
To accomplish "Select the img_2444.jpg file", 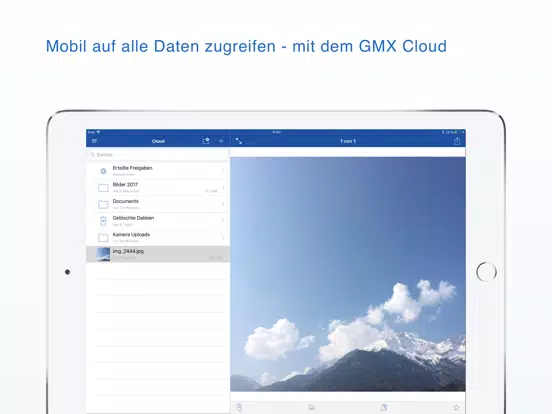I will (158, 254).
